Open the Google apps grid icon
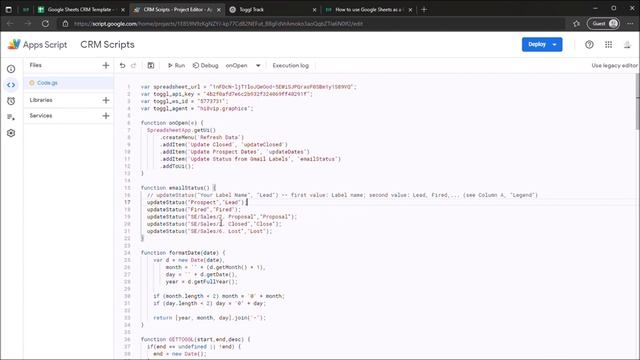640x360 pixels. [x=608, y=44]
